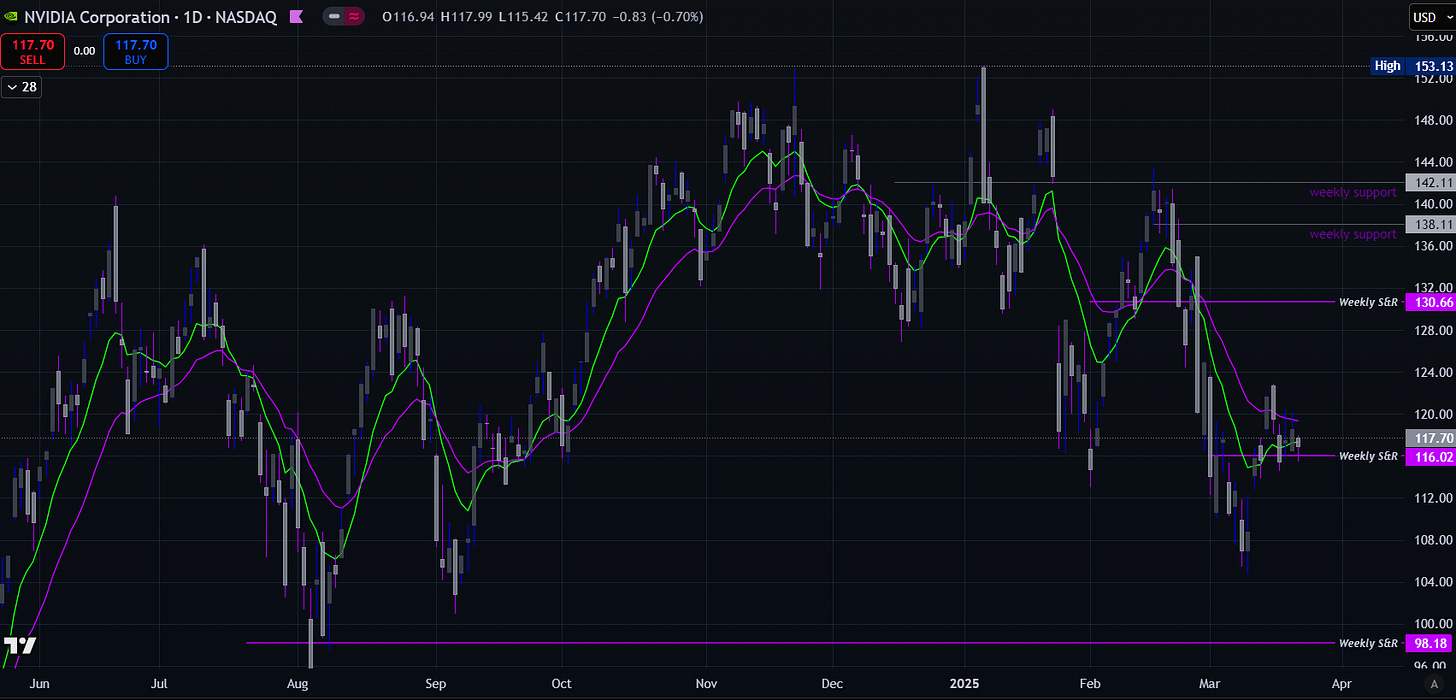Select the 'weekly support' text below 138.11
Screen dimensions: 1456x700
[1353, 234]
